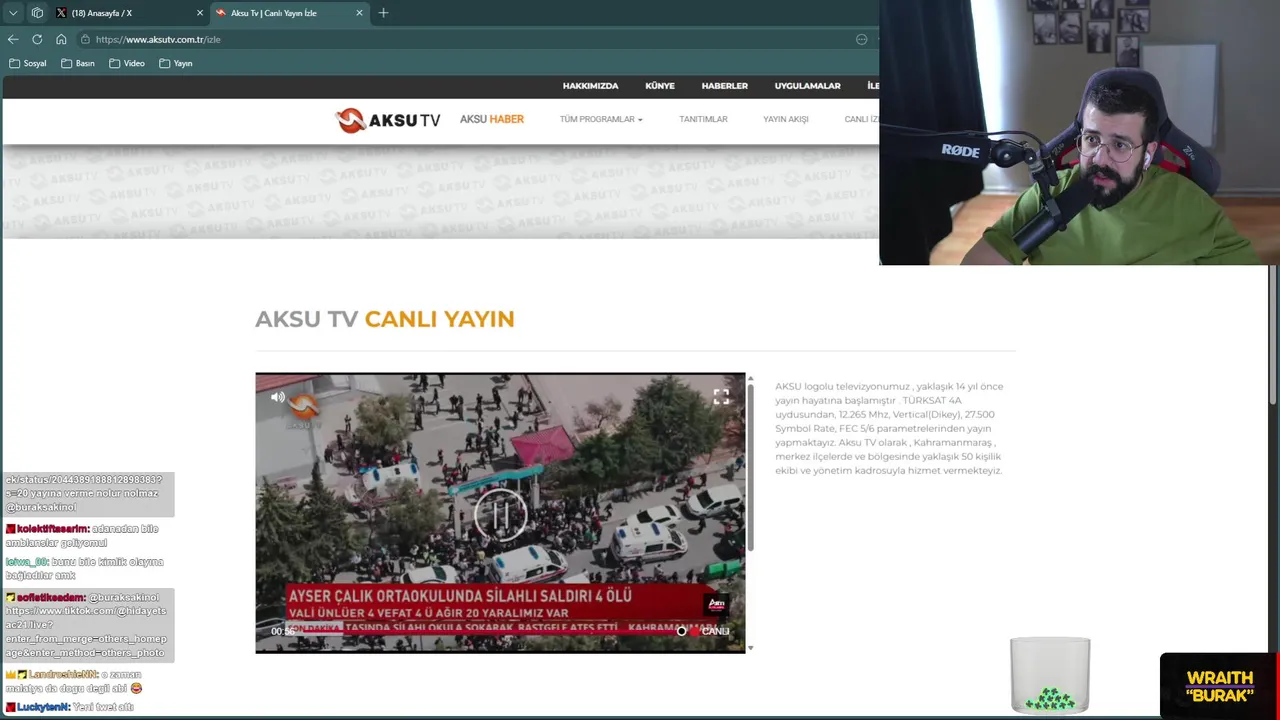Mute the live video with speaker icon
The height and width of the screenshot is (720, 1280).
coord(278,397)
